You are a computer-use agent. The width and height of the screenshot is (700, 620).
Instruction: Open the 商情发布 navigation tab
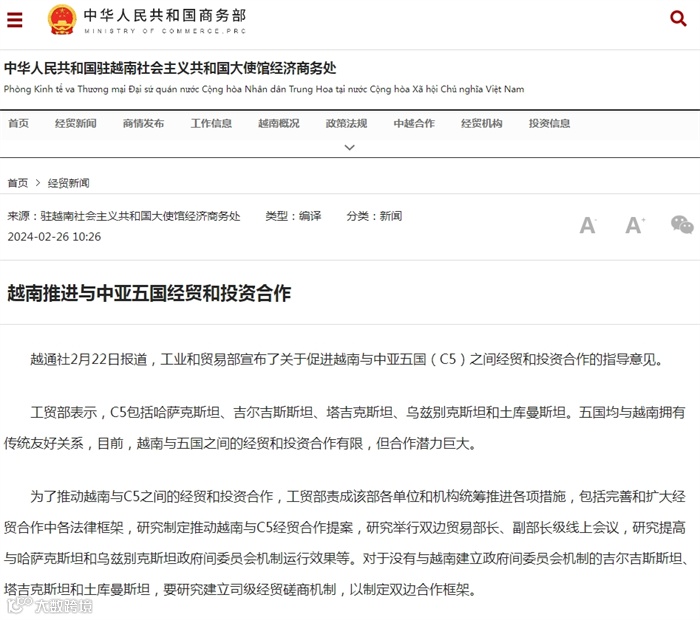[x=143, y=124]
